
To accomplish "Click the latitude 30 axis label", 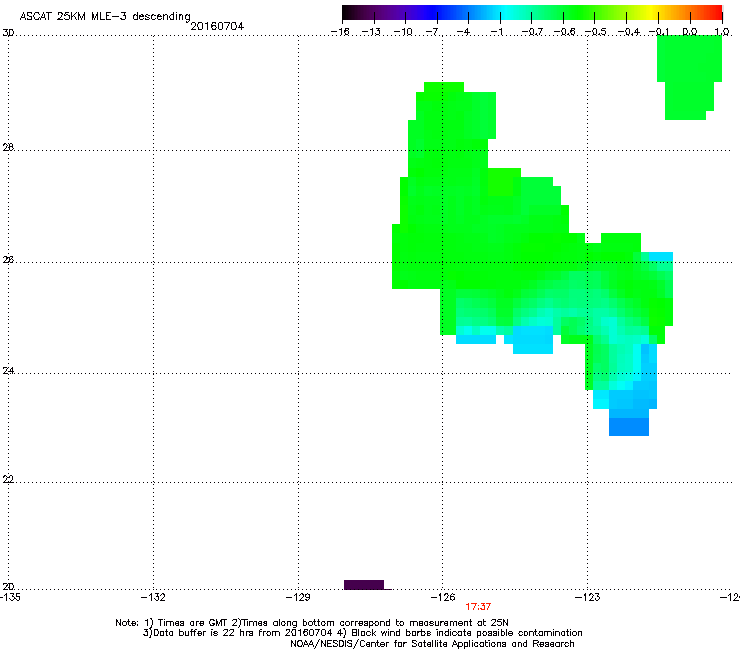I will [8, 33].
